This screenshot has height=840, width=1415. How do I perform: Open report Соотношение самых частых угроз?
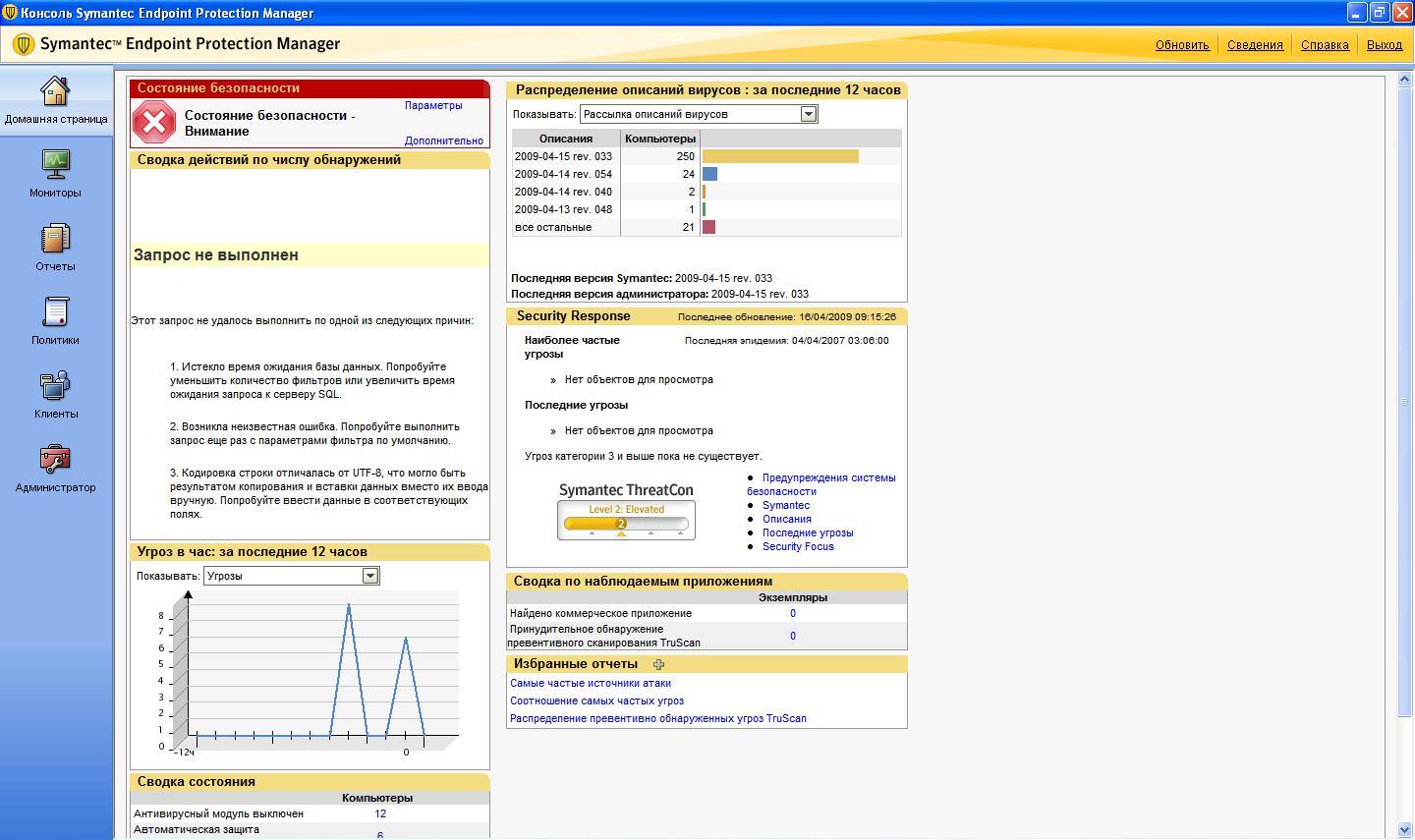596,700
